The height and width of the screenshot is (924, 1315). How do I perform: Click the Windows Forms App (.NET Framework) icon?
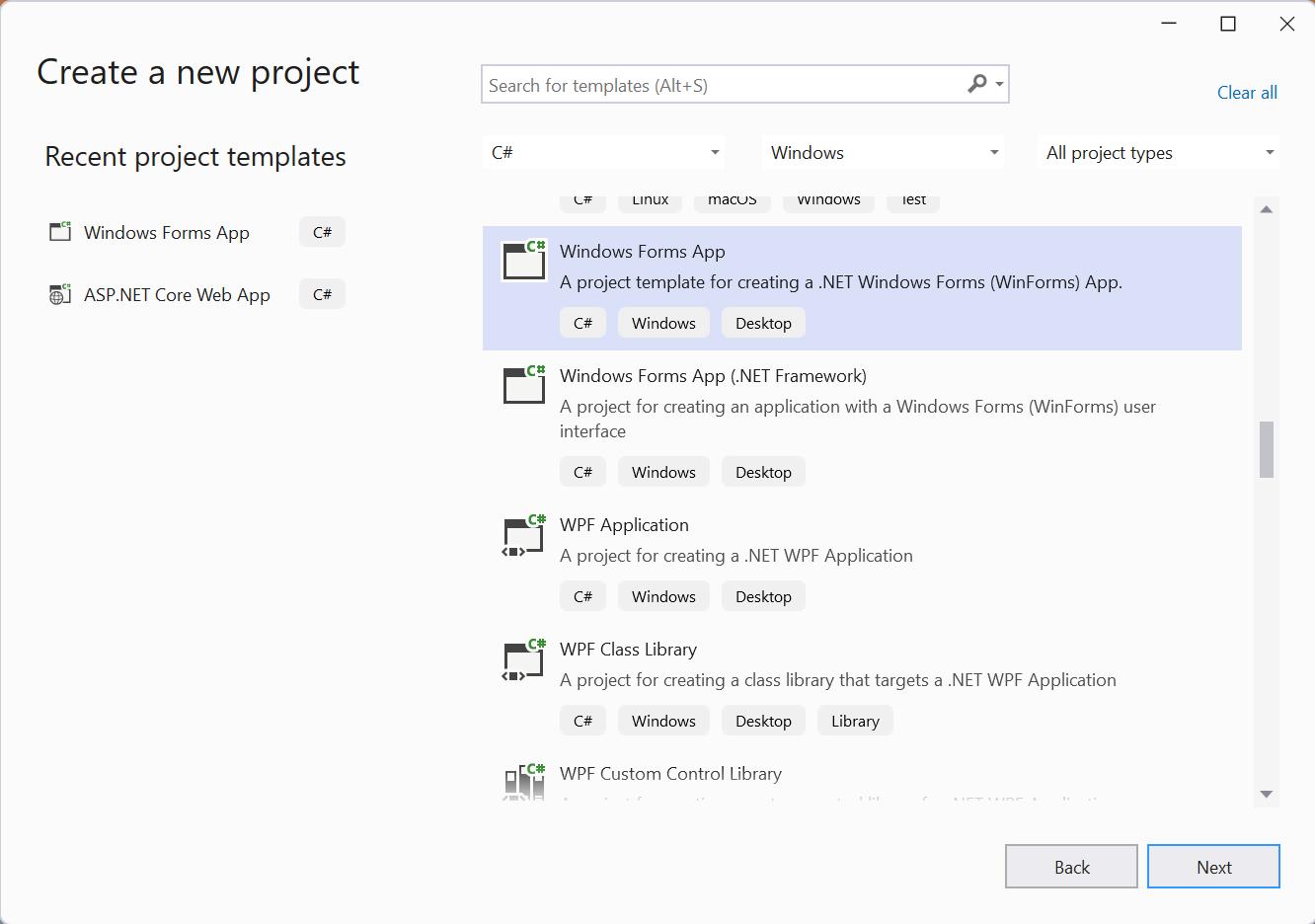click(x=523, y=385)
